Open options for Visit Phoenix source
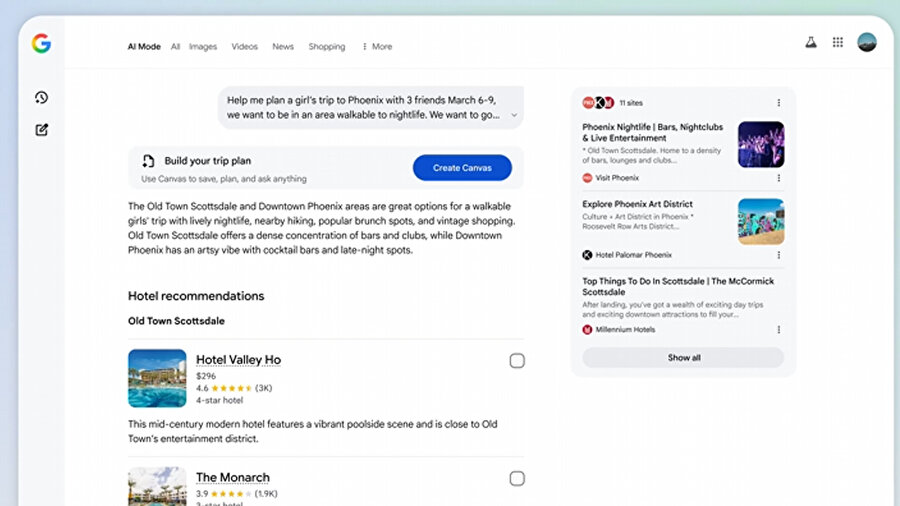The image size is (900, 506). [x=779, y=178]
